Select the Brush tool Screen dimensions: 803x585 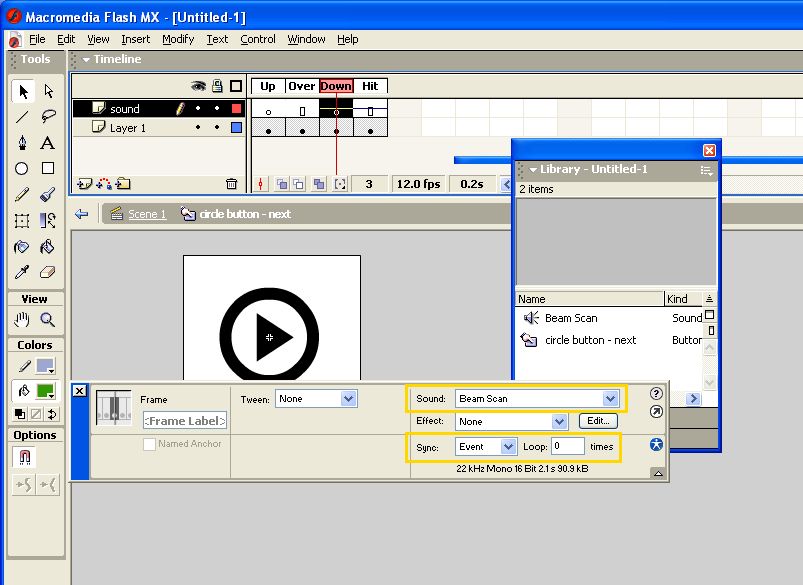point(48,195)
